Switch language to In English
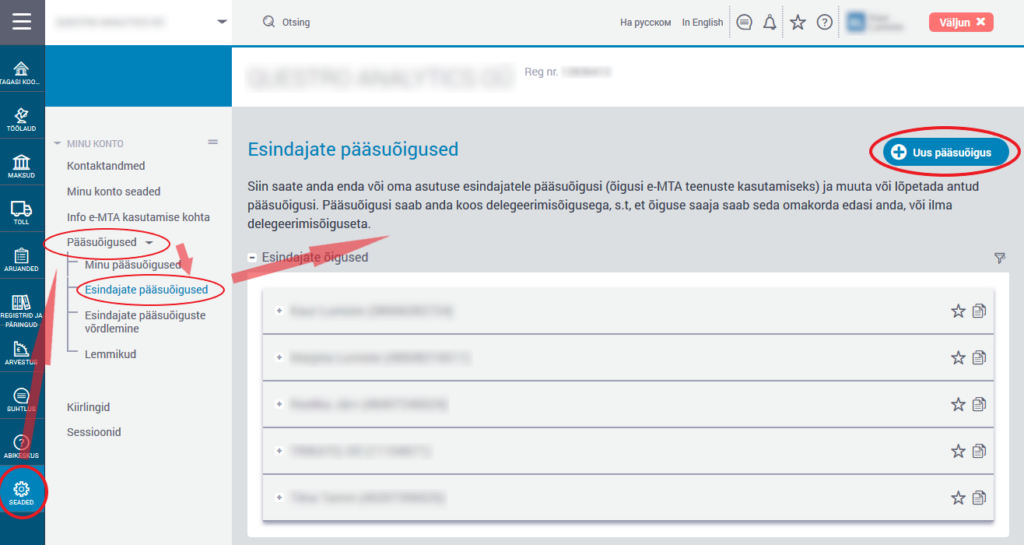The height and width of the screenshot is (545, 1024). click(703, 22)
